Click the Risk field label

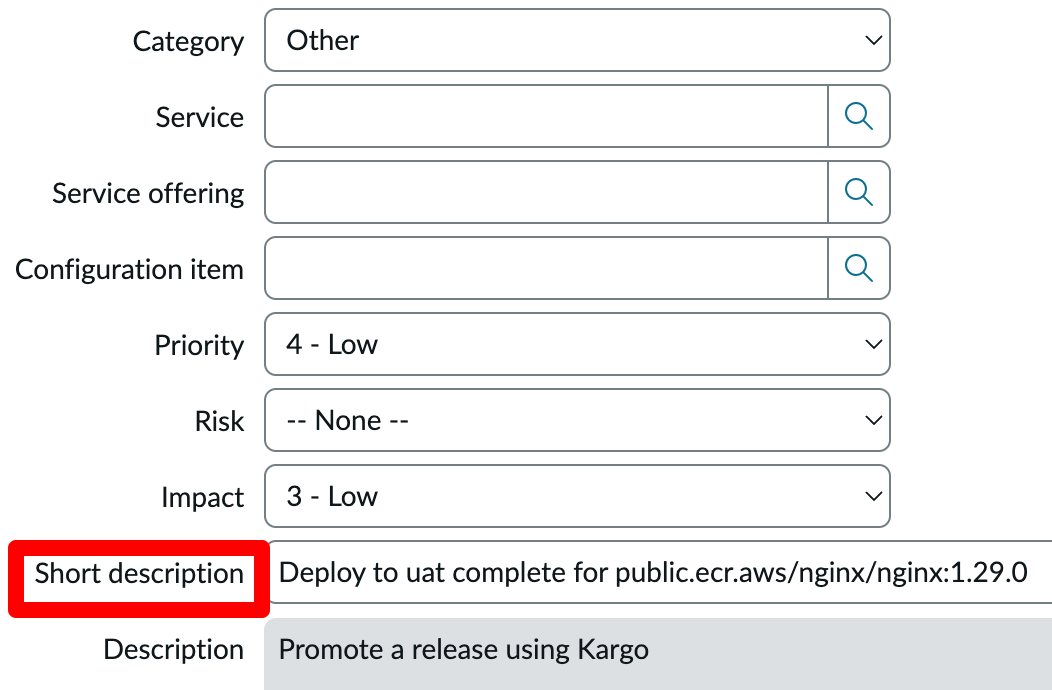[x=219, y=422]
